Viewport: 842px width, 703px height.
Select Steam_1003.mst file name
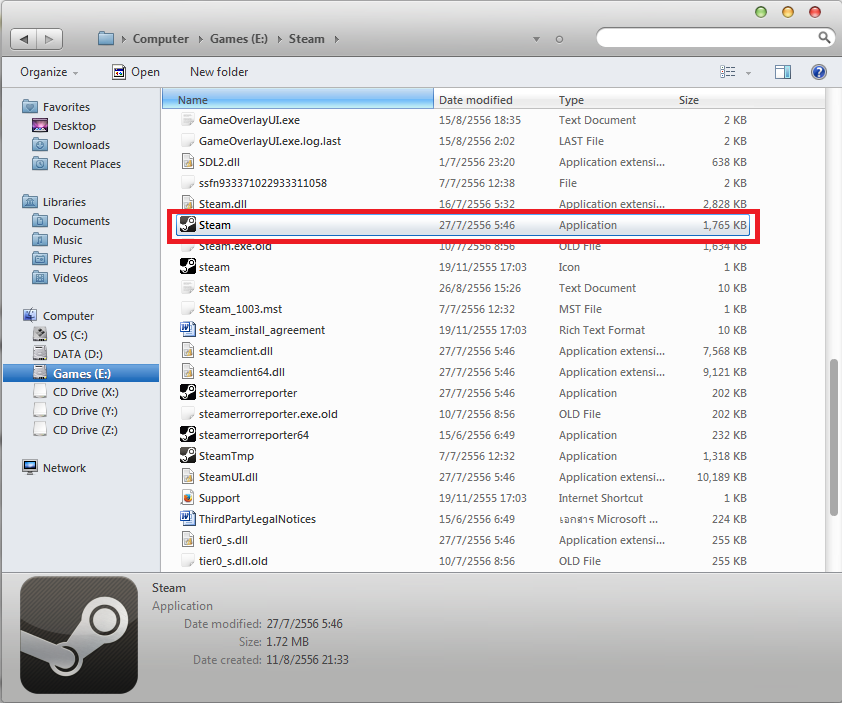point(240,309)
